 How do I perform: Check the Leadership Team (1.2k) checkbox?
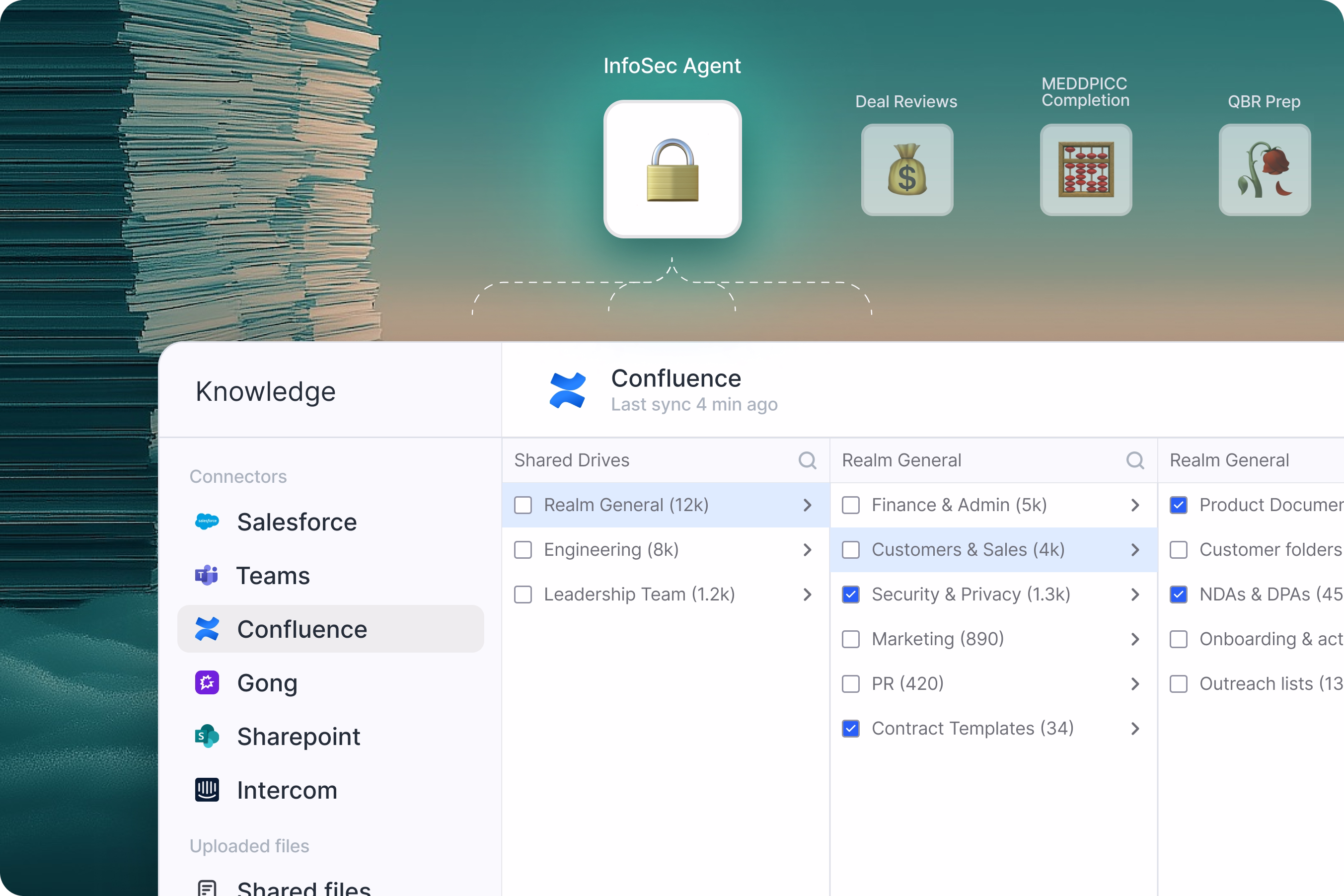tap(523, 595)
